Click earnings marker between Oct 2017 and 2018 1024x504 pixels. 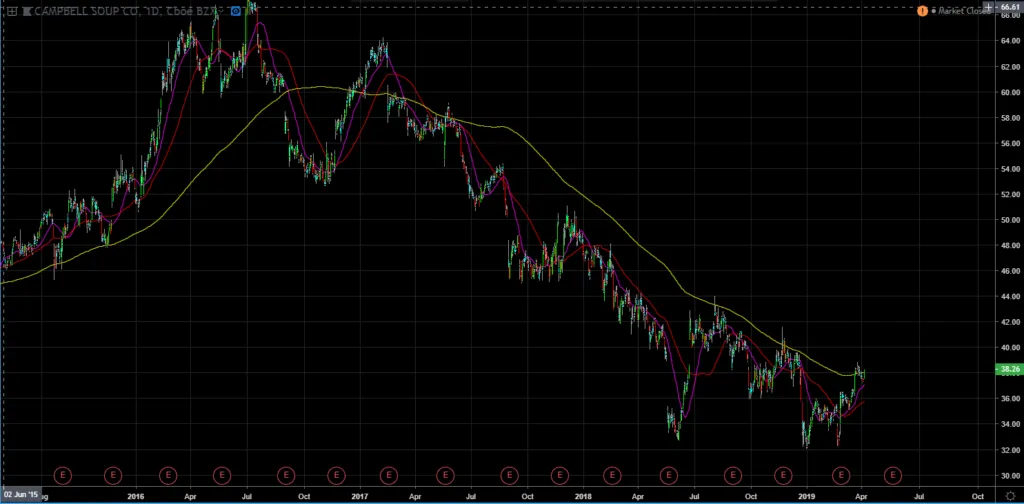(x=559, y=475)
